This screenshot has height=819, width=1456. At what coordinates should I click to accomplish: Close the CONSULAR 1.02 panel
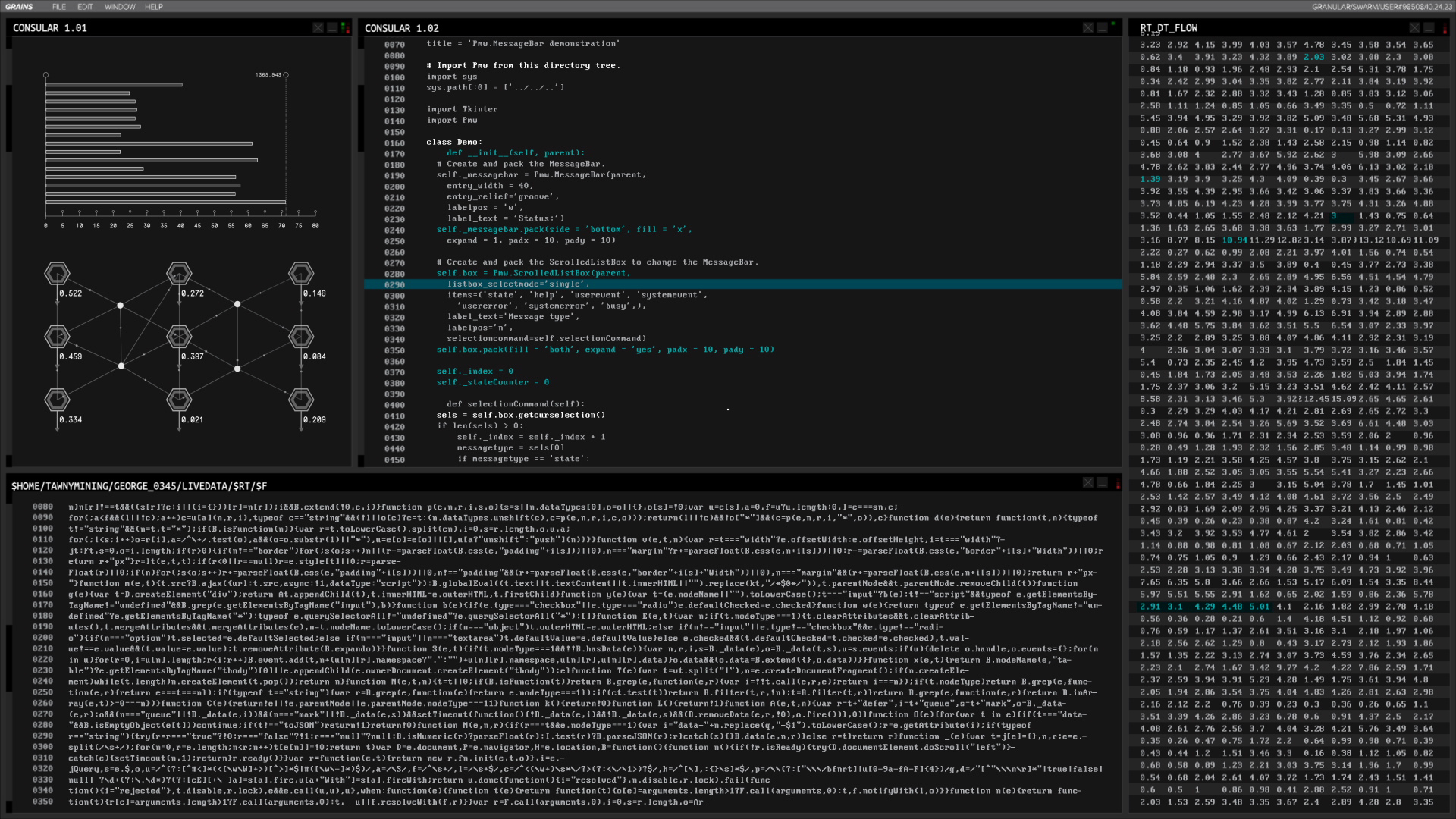coord(1088,28)
